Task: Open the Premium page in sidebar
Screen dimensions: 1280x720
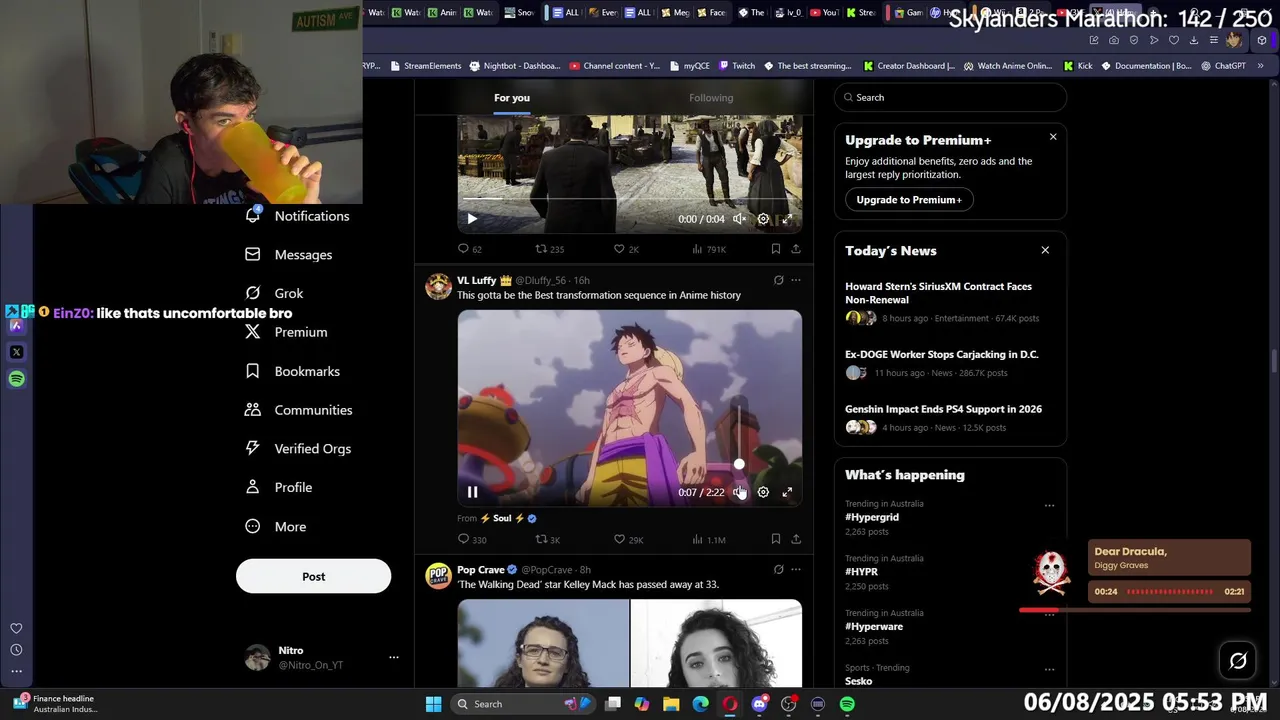Action: [286, 332]
